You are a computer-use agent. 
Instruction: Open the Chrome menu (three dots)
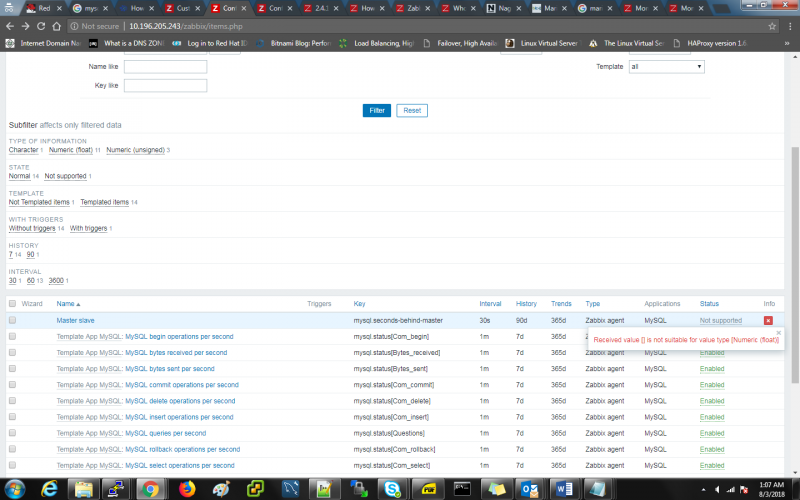(x=790, y=26)
